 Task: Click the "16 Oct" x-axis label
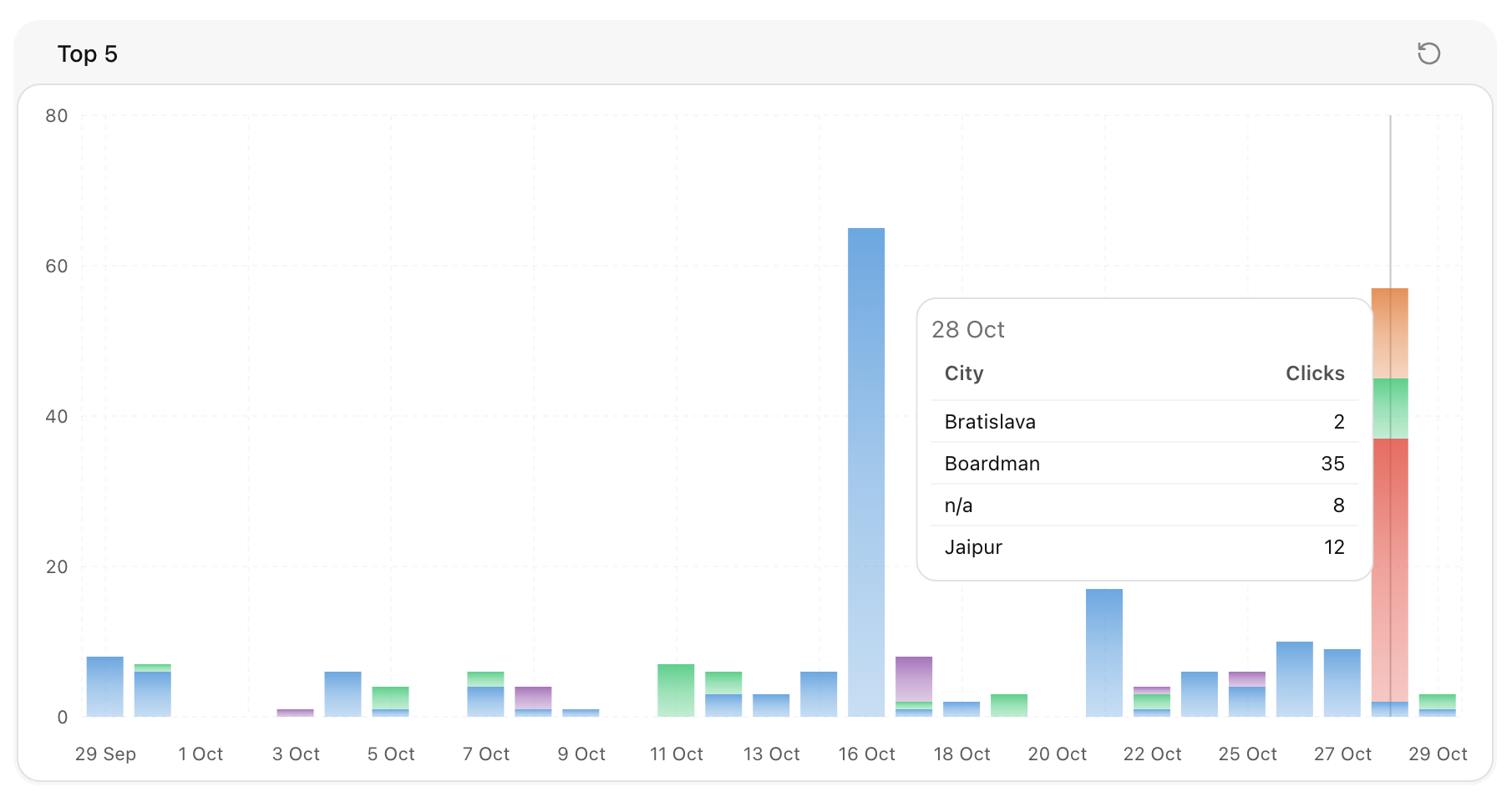point(867,754)
